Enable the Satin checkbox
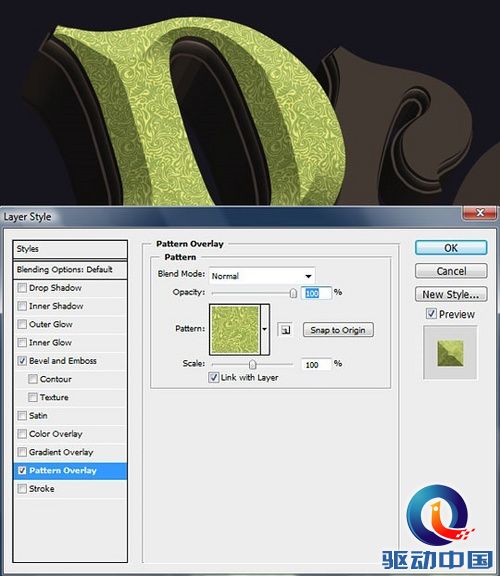This screenshot has height=576, width=500. click(x=22, y=415)
